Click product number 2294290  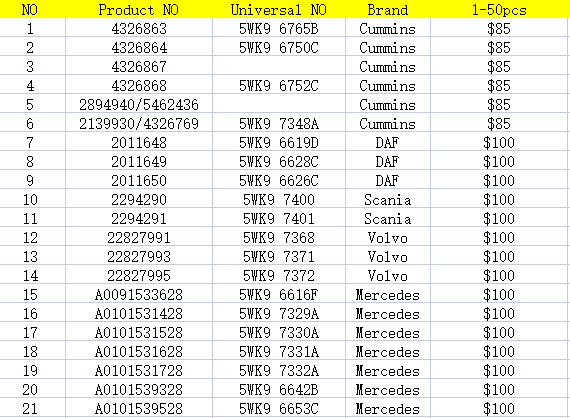click(x=139, y=199)
